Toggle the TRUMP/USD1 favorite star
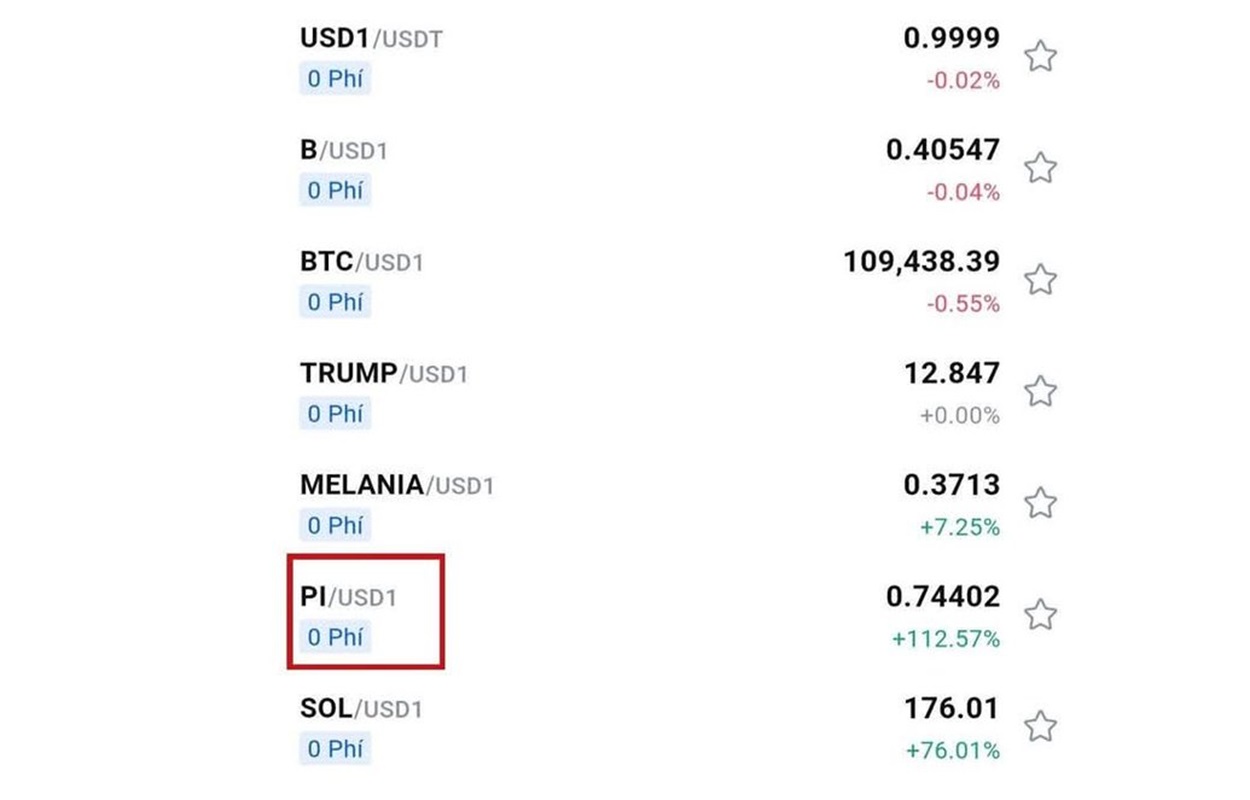Screen dimensions: 1250x800 click(1041, 391)
